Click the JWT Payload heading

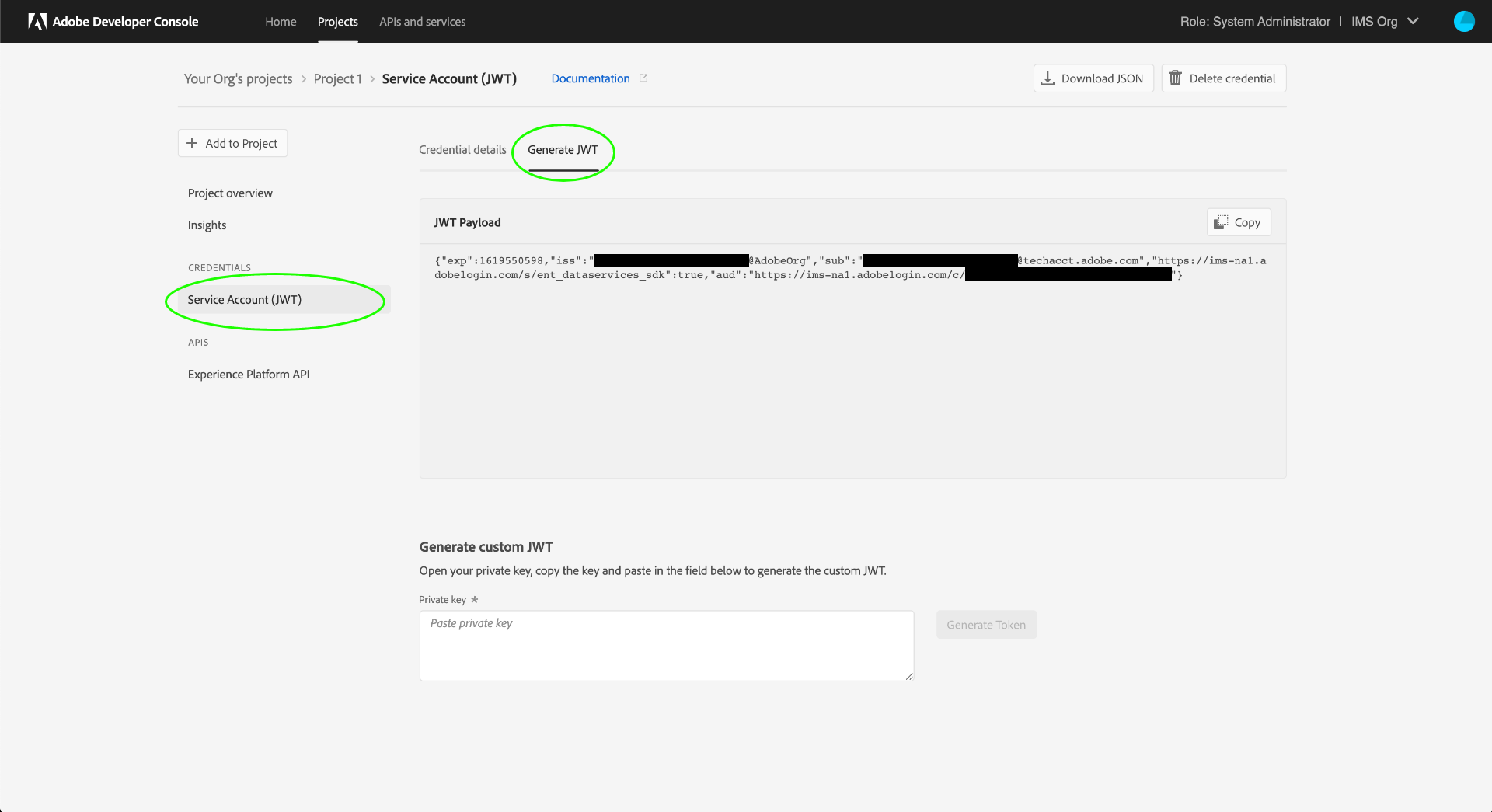tap(468, 223)
